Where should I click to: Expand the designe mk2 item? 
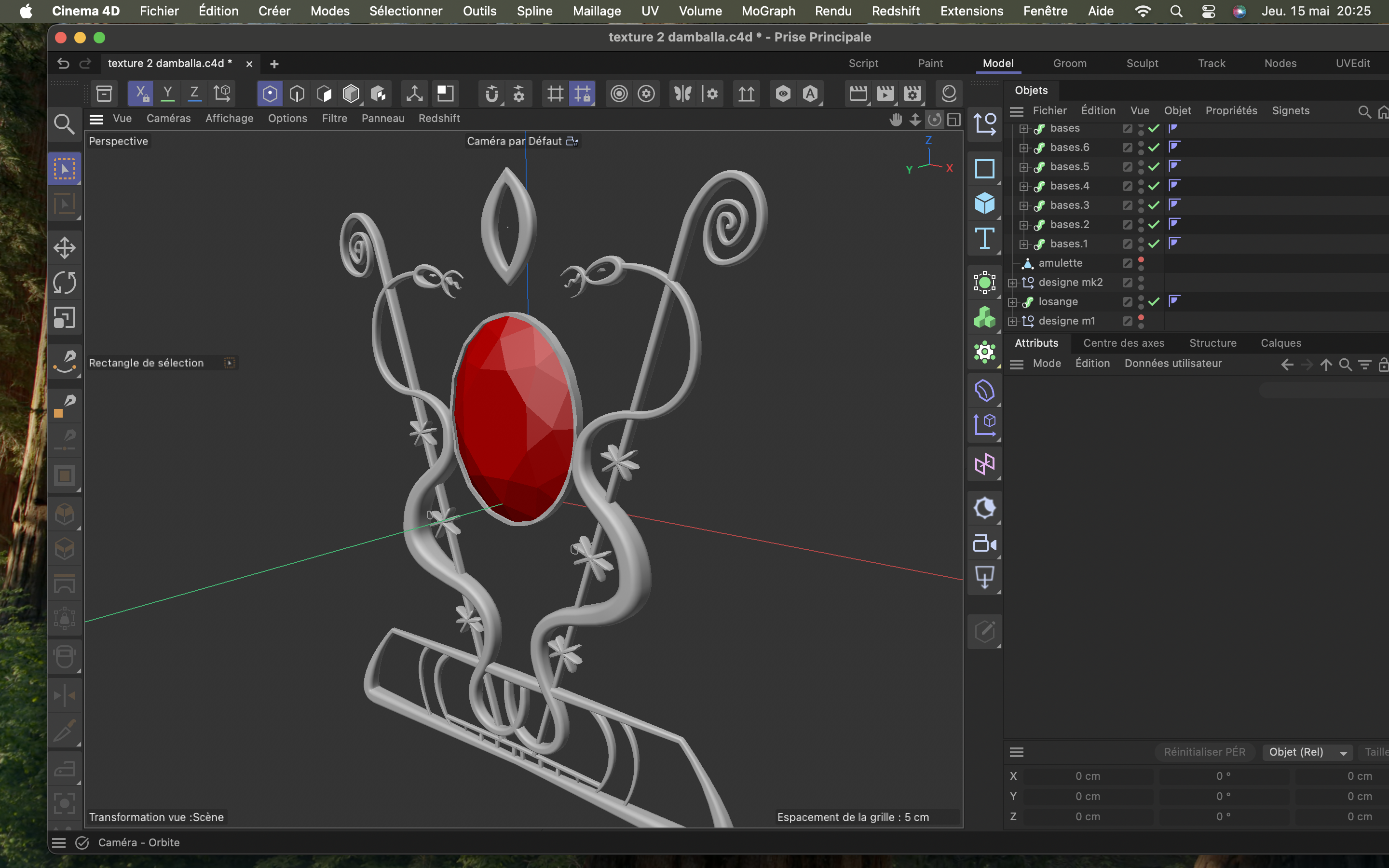(x=1012, y=283)
